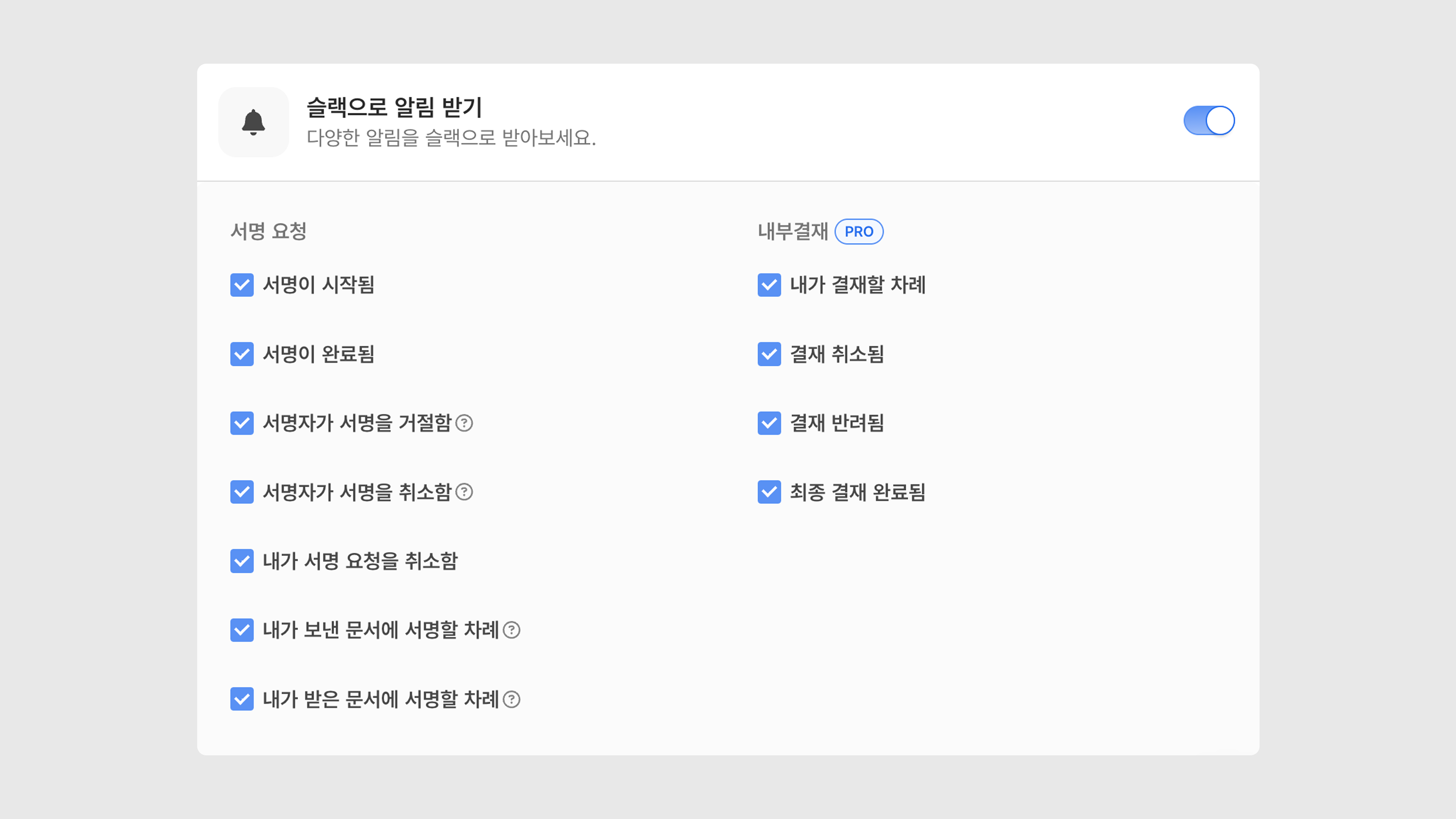Viewport: 1456px width, 819px height.
Task: Uncheck 내가 보낸 문서에 서명할 차례 checkbox
Action: click(242, 630)
